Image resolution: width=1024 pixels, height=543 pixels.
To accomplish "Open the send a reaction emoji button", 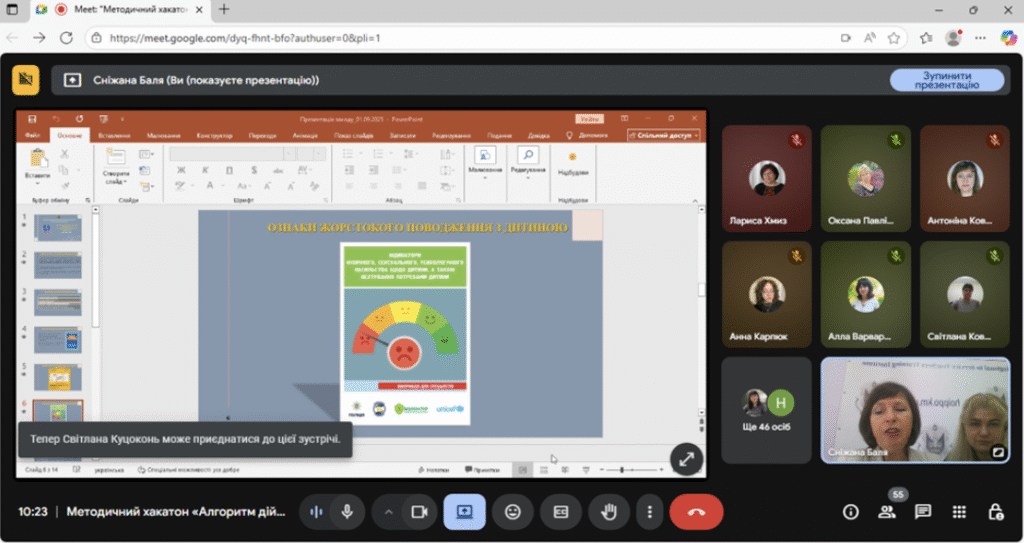I will (x=513, y=512).
